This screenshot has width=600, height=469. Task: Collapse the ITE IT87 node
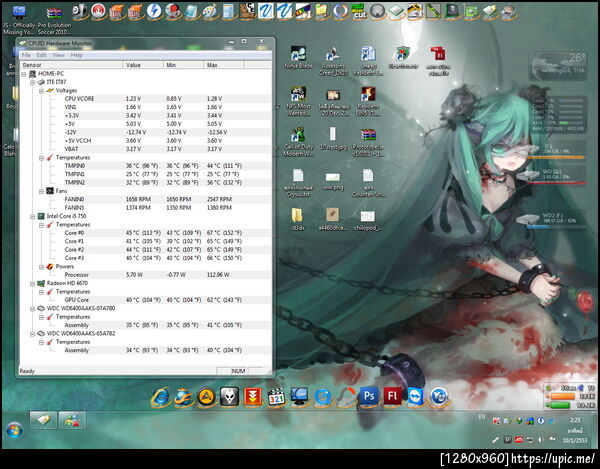coord(33,82)
